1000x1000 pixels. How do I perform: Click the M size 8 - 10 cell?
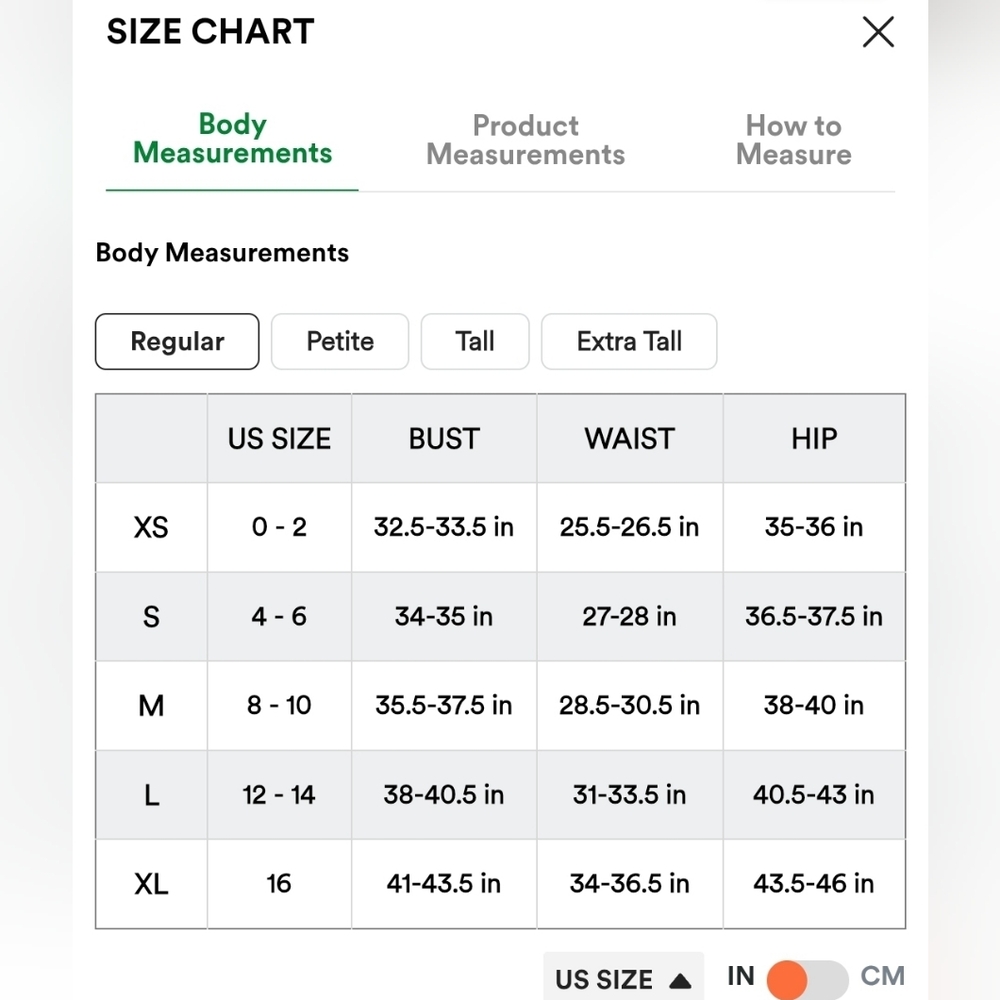coord(279,705)
